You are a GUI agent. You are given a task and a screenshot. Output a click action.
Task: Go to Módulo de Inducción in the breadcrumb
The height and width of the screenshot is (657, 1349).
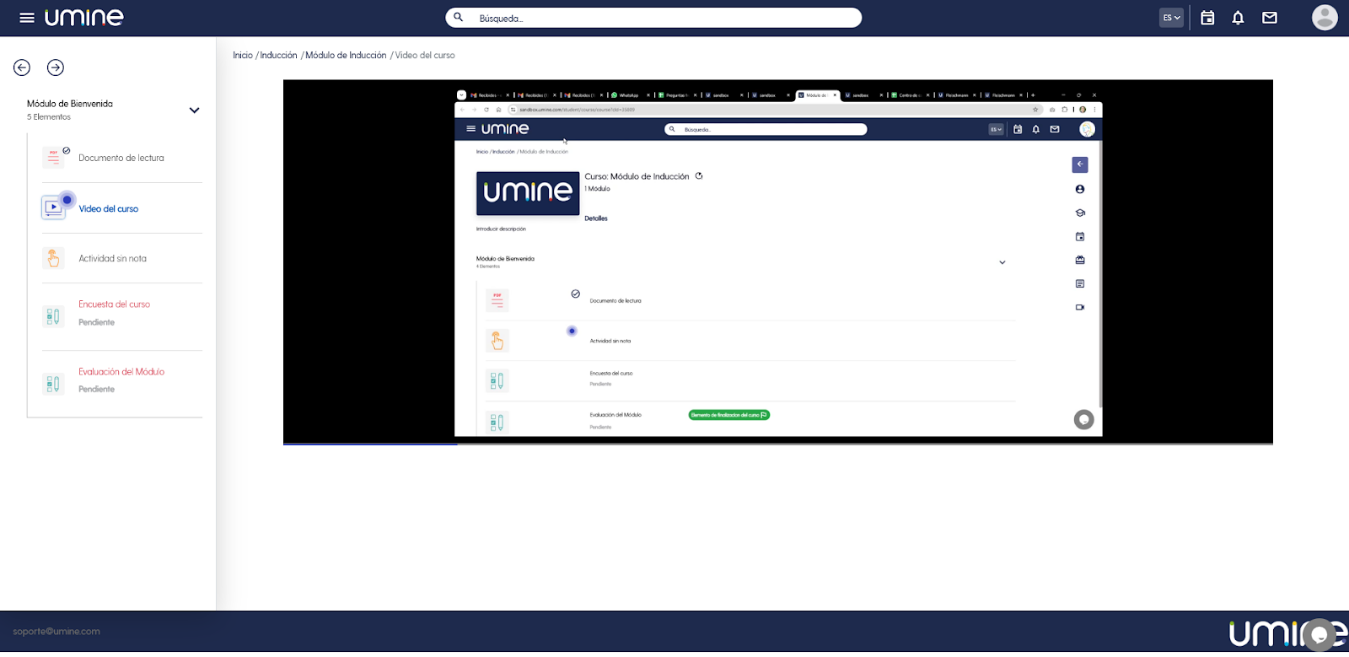[x=346, y=55]
